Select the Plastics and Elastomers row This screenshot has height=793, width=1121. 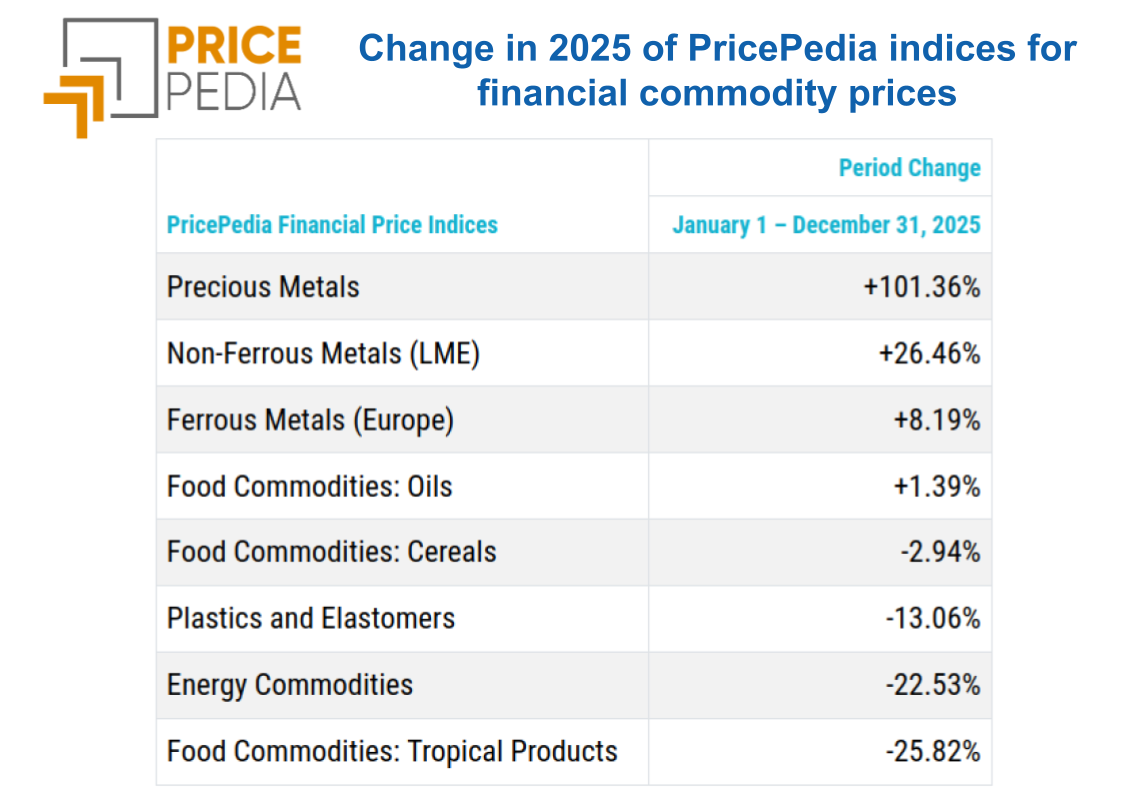tap(311, 619)
